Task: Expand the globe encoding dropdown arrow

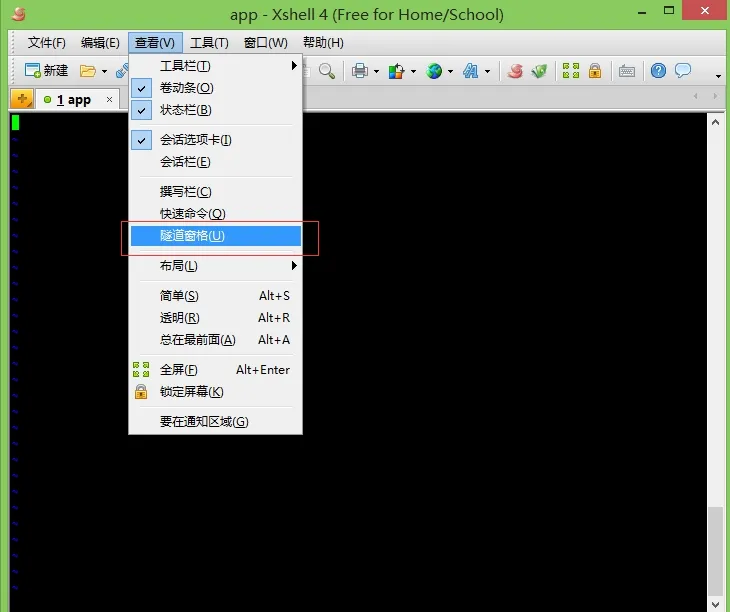Action: (x=450, y=72)
